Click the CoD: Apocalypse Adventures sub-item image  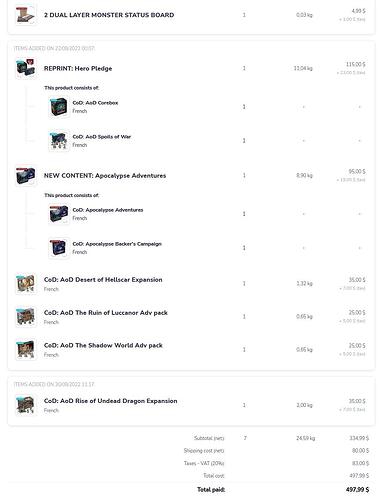click(x=59, y=214)
